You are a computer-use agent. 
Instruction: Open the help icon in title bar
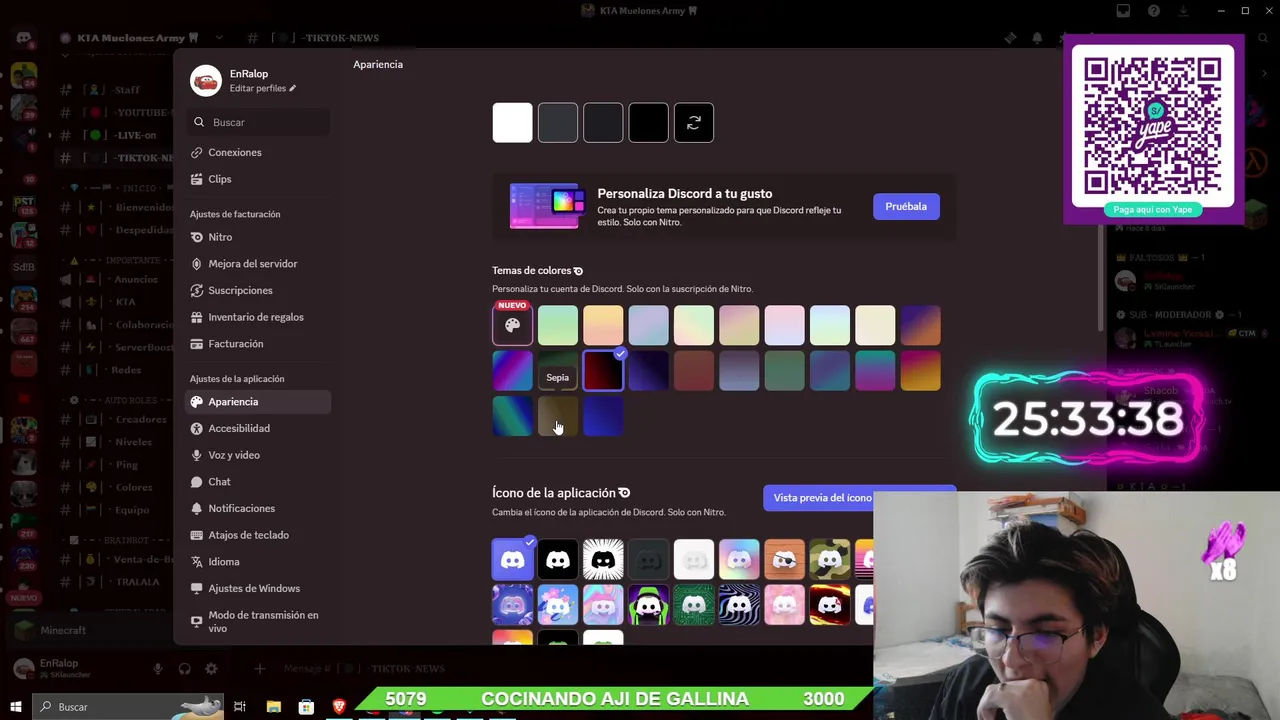tap(1154, 11)
